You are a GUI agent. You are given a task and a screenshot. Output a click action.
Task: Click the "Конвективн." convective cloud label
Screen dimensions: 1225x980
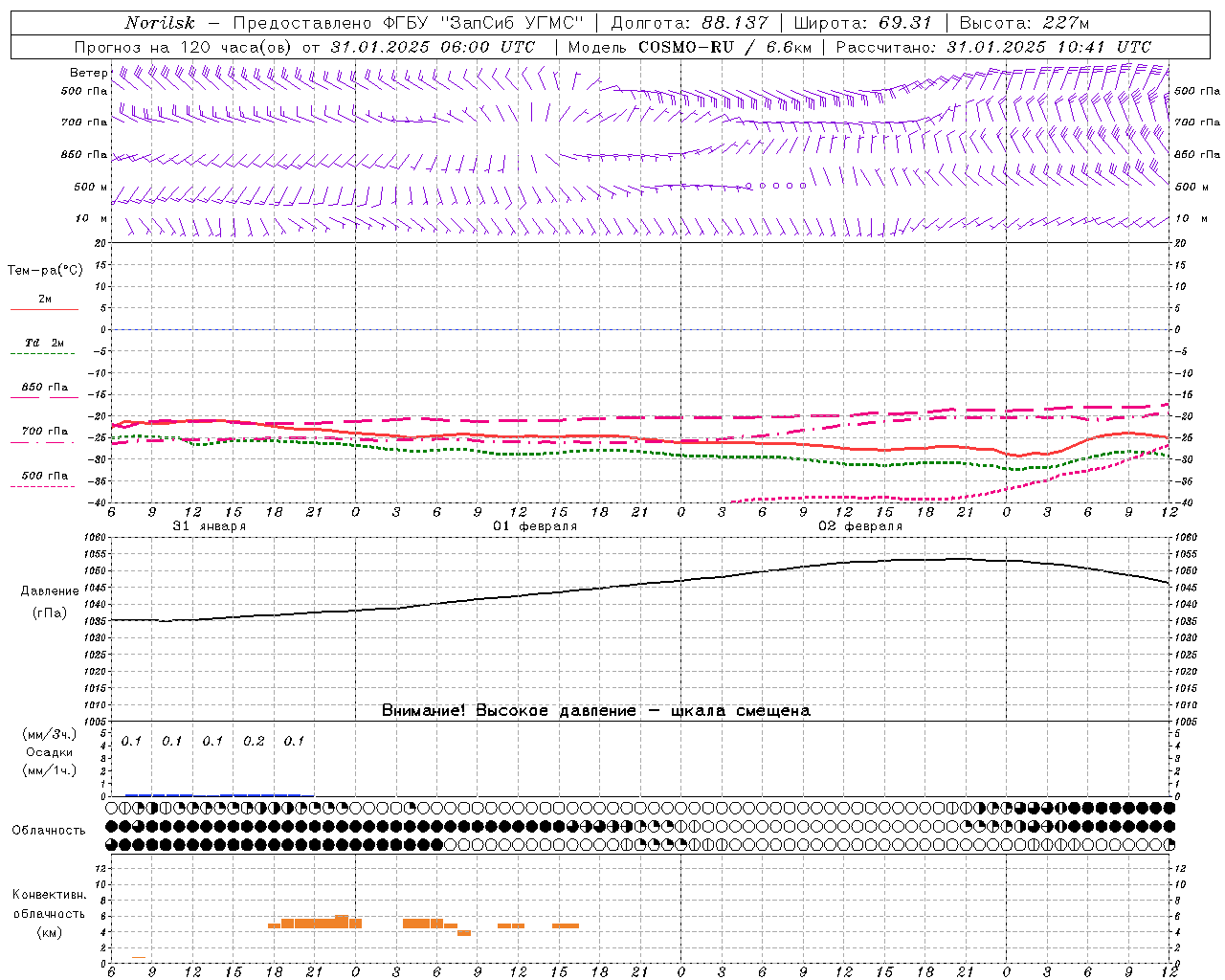[x=49, y=895]
